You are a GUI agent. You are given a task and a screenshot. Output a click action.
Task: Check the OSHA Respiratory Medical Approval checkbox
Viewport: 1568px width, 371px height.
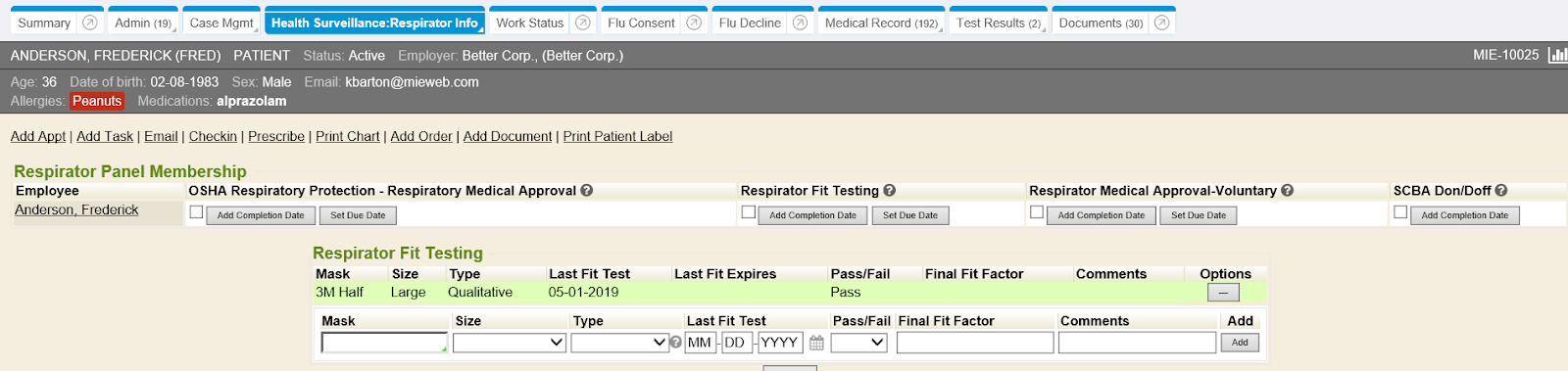pos(196,212)
